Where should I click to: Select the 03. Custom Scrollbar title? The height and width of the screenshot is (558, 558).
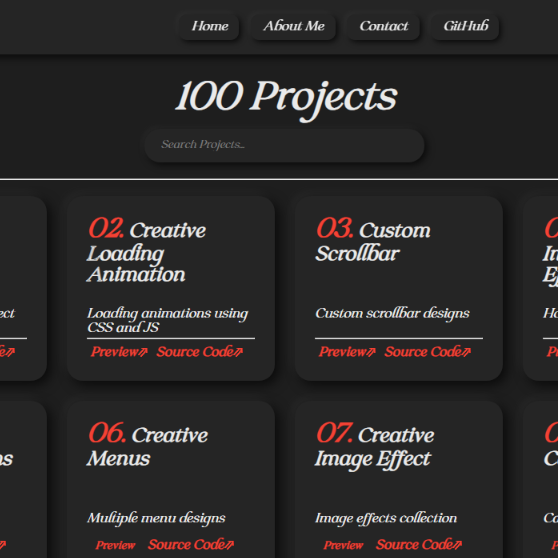(x=373, y=240)
